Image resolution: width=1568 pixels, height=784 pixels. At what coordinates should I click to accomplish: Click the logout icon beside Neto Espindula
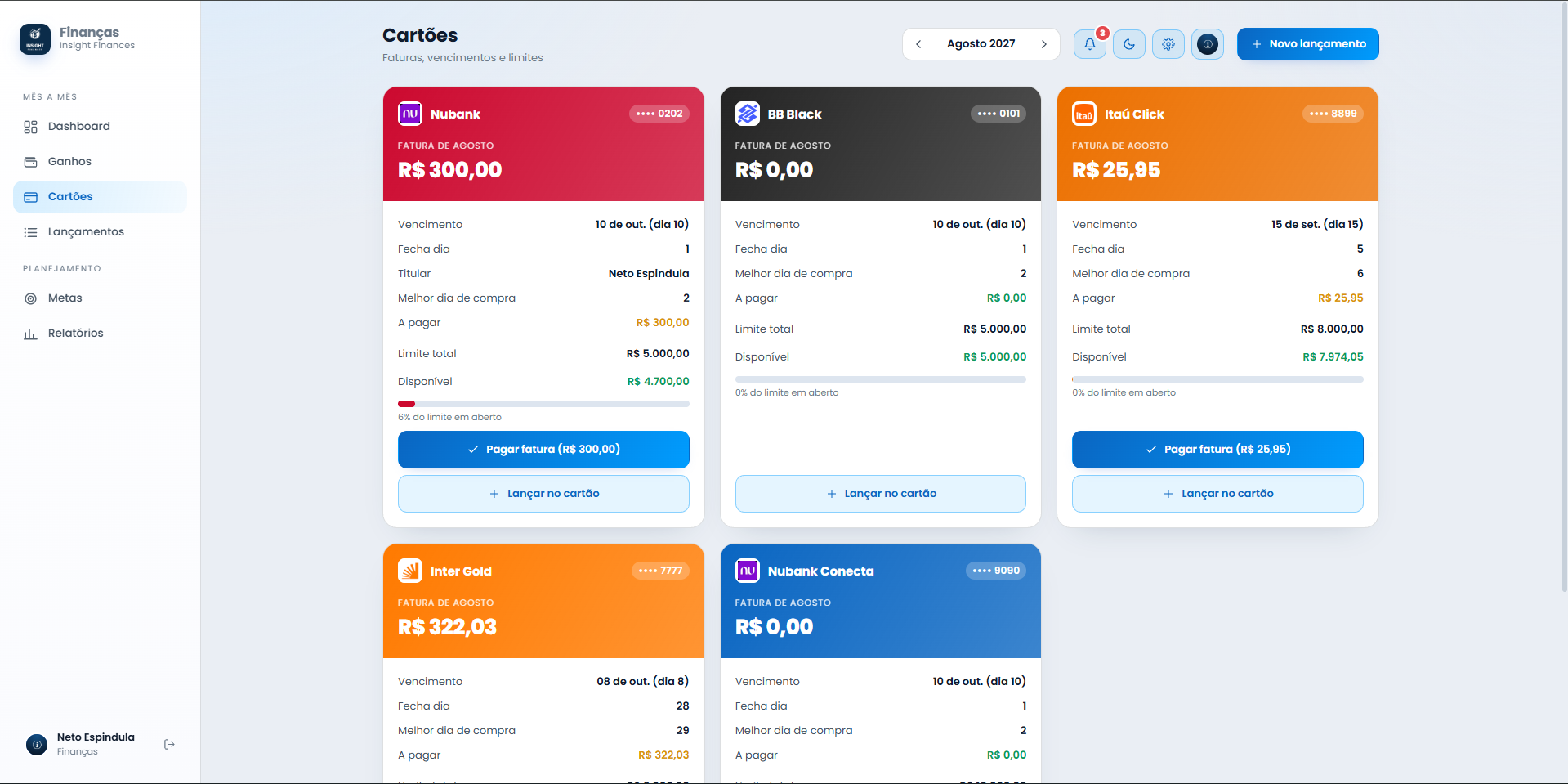tap(169, 744)
